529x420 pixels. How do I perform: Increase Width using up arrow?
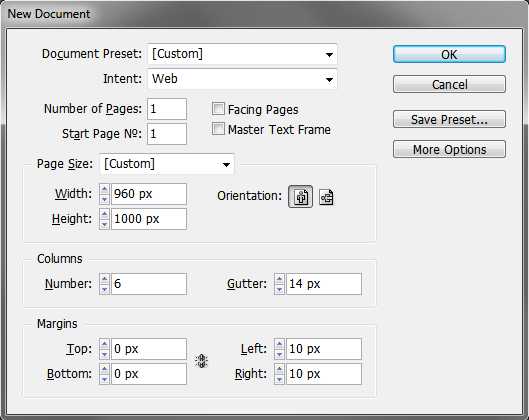pos(105,189)
